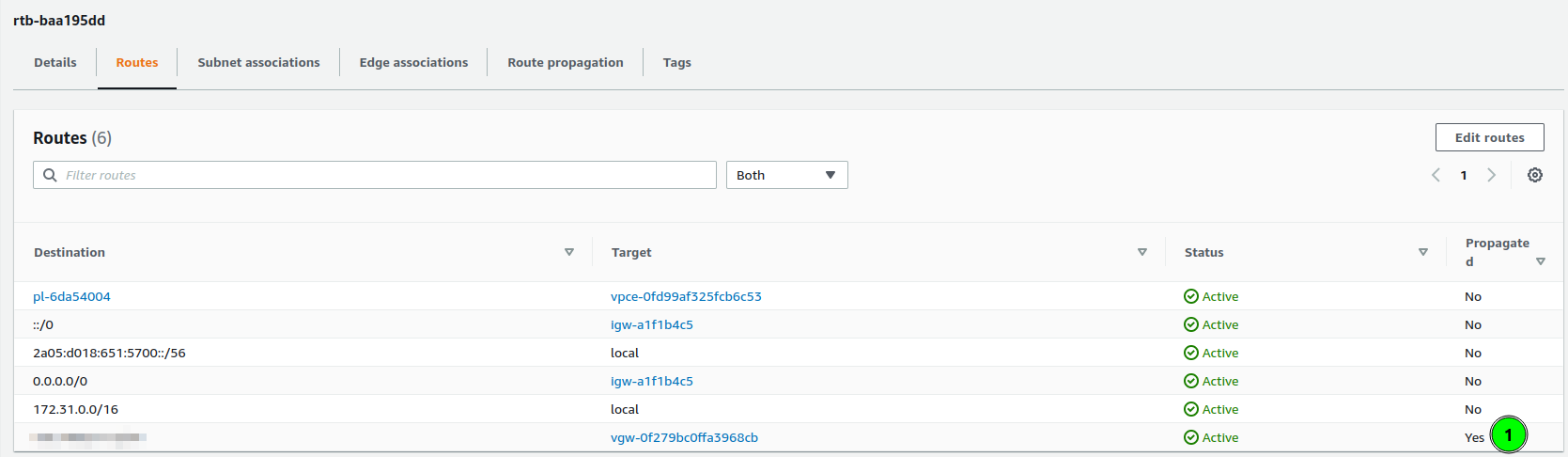Click Active status icon for pl-6da54004 route
The width and height of the screenshot is (1568, 457).
point(1190,296)
